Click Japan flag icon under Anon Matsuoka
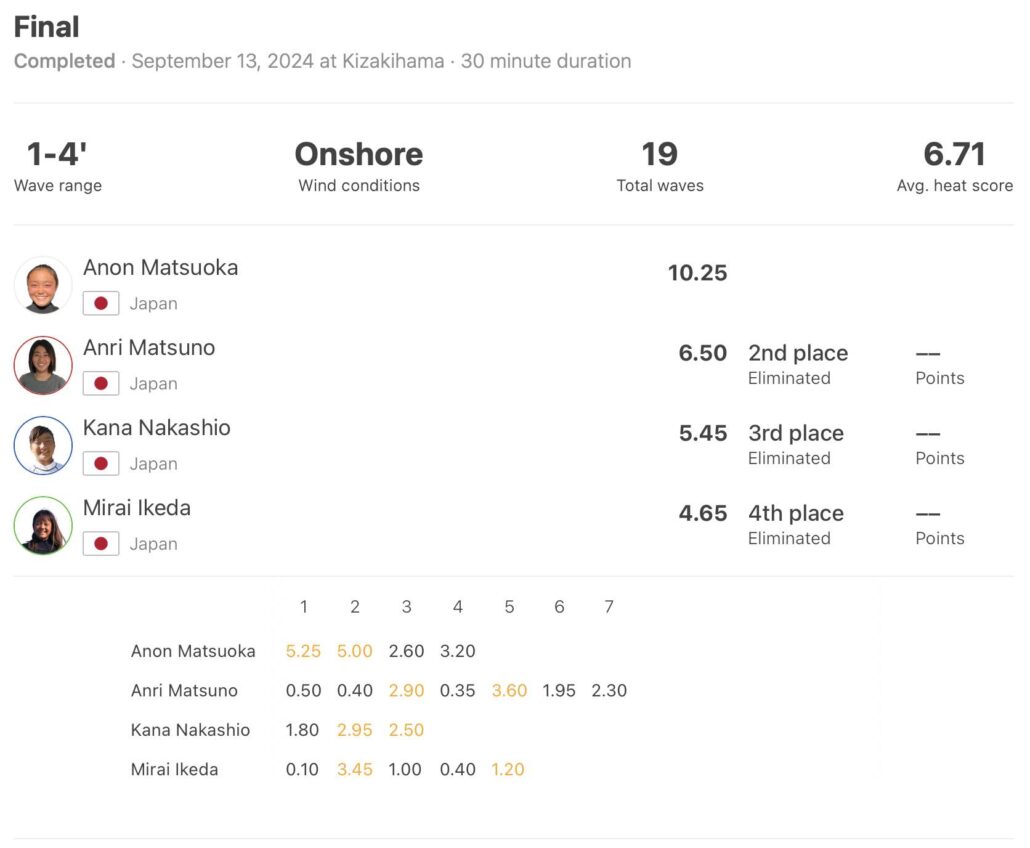This screenshot has width=1030, height=848. coord(101,304)
